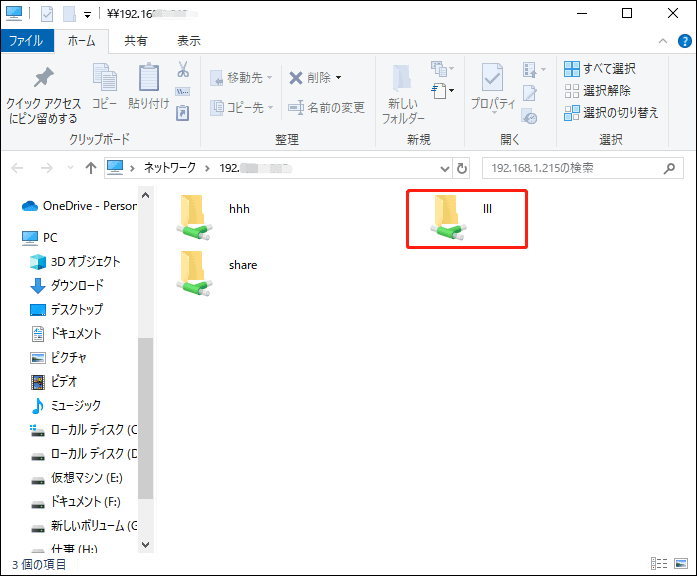Click the New folder (新しいフォルダー) icon
Viewport: 697px width, 576px height.
click(x=402, y=78)
